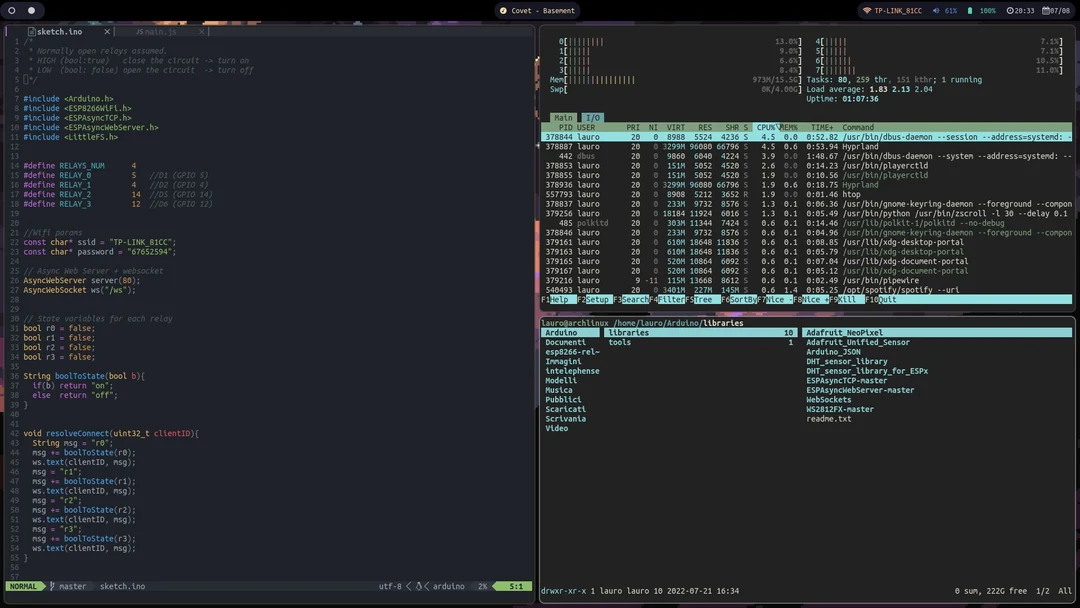Click the git branch icon showing master
Screen dimensions: 1080x608
coord(50,587)
